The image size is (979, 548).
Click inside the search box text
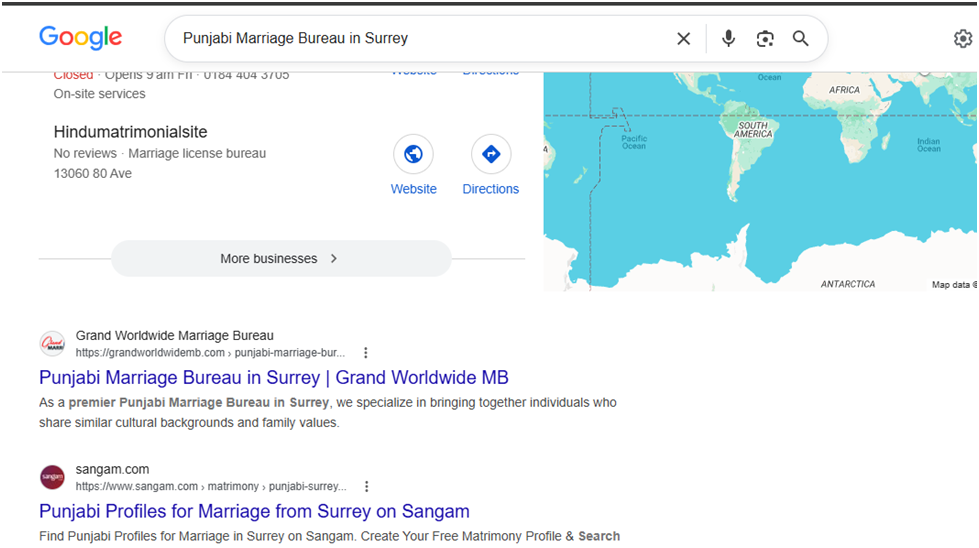tap(295, 38)
